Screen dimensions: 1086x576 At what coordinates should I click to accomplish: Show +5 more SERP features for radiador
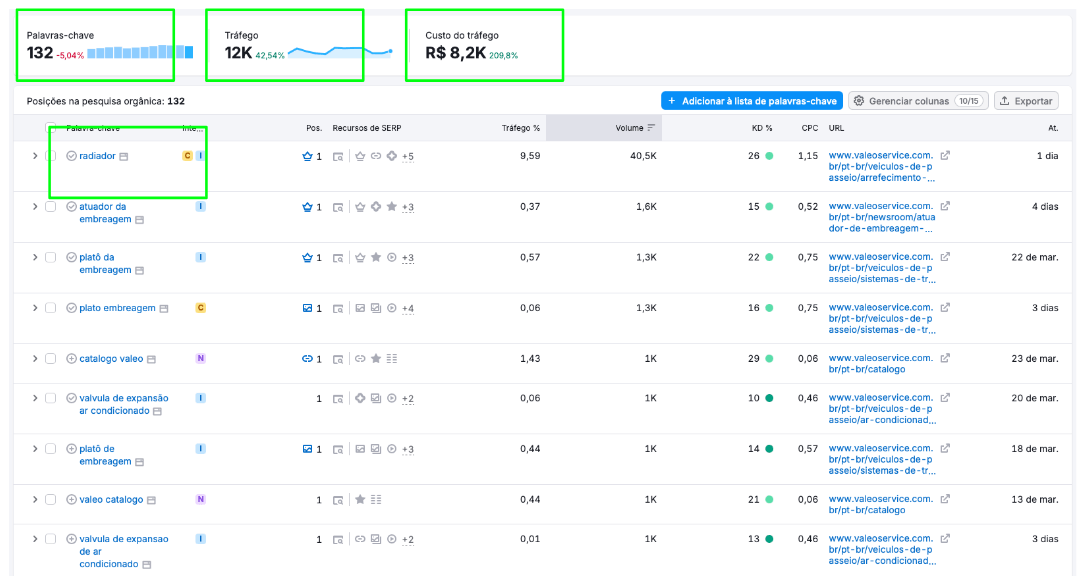tap(408, 157)
